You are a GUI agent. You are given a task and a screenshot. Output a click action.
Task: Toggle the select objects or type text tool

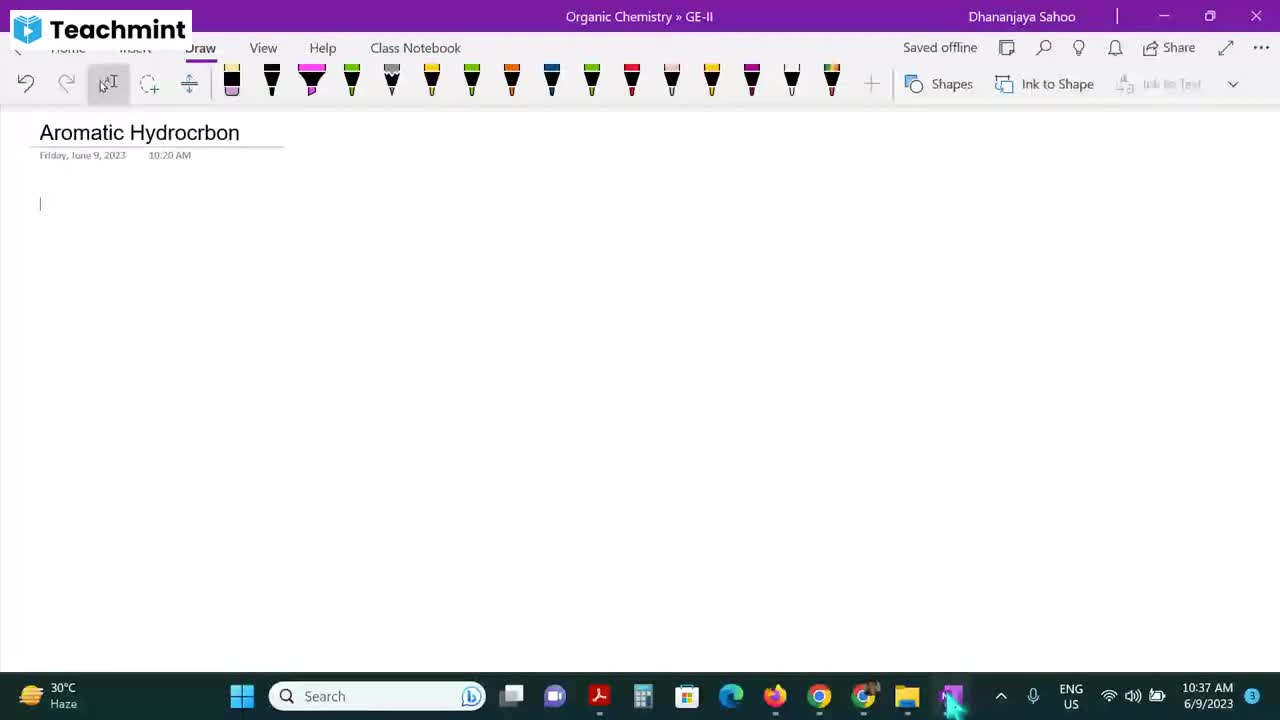(108, 84)
